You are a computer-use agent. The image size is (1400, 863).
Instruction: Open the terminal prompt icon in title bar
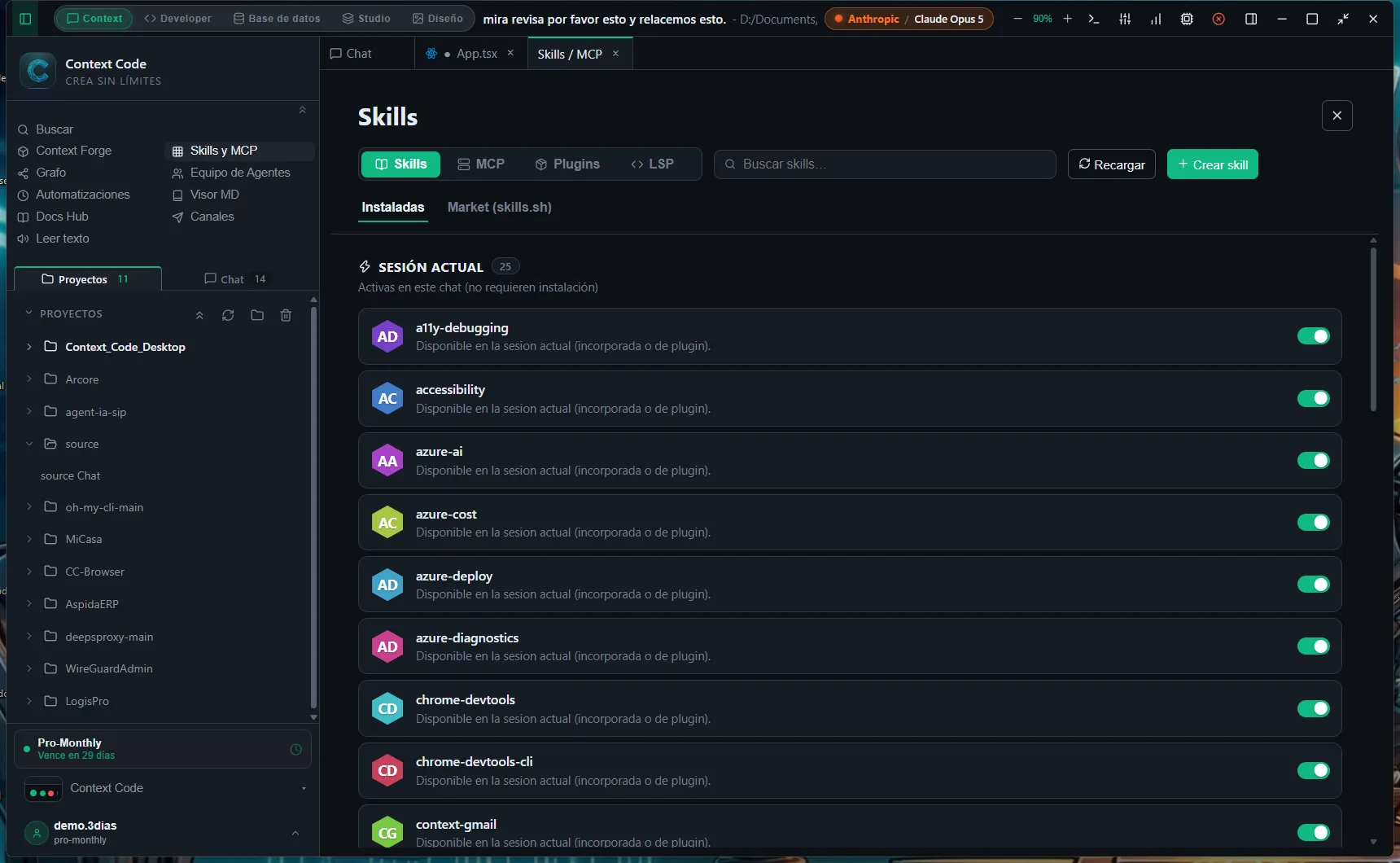1094,19
